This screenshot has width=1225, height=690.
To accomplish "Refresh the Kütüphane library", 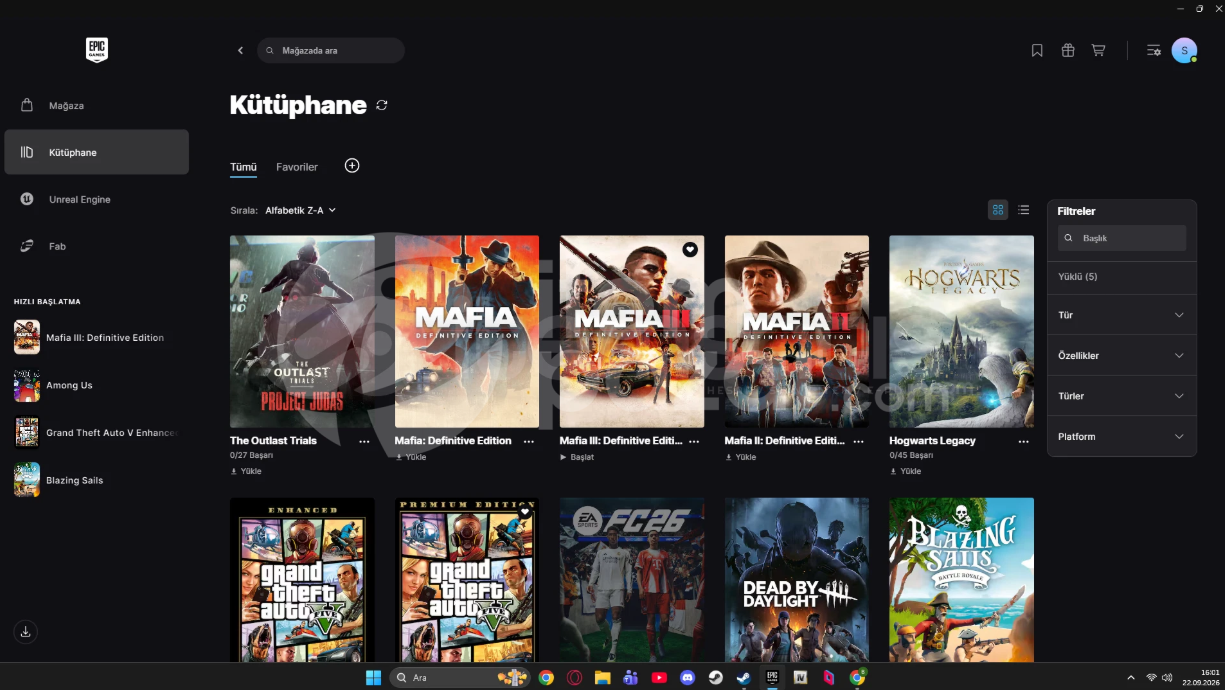I will 382,105.
